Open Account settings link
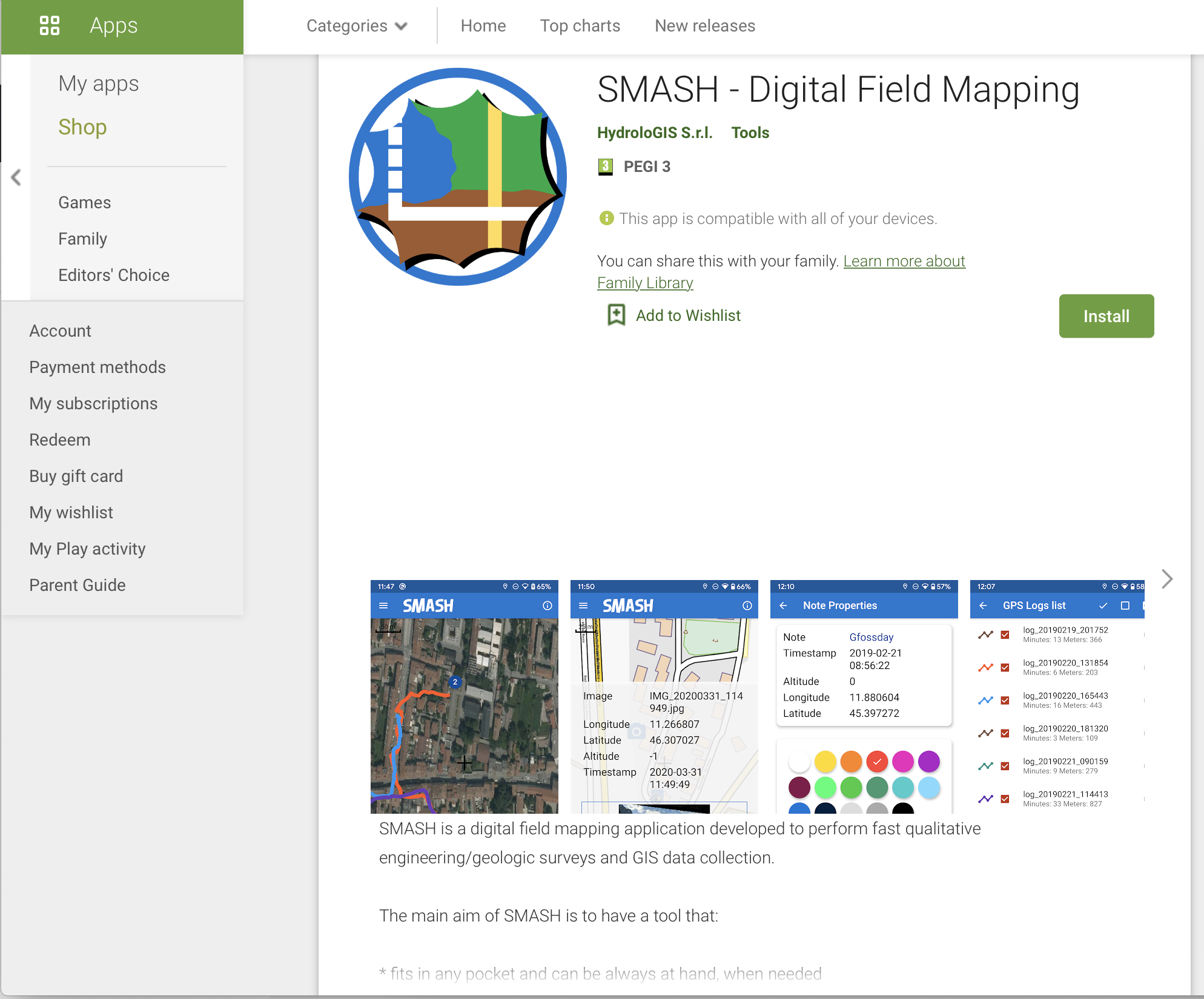The height and width of the screenshot is (999, 1204). [x=60, y=331]
